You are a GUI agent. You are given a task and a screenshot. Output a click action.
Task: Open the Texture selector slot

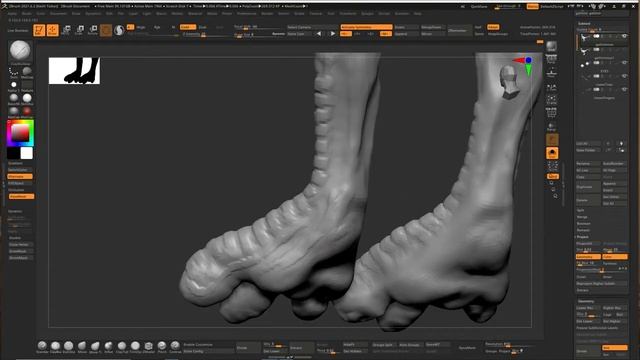[27, 85]
